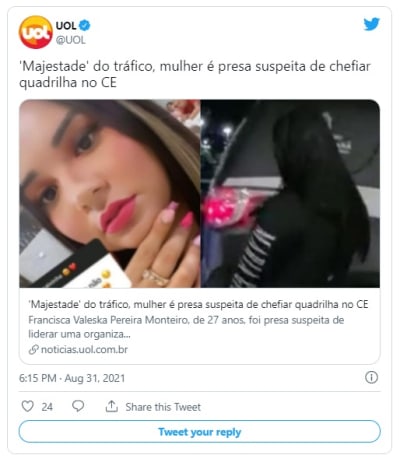Click the 24 likes count
The height and width of the screenshot is (462, 400).
47,407
